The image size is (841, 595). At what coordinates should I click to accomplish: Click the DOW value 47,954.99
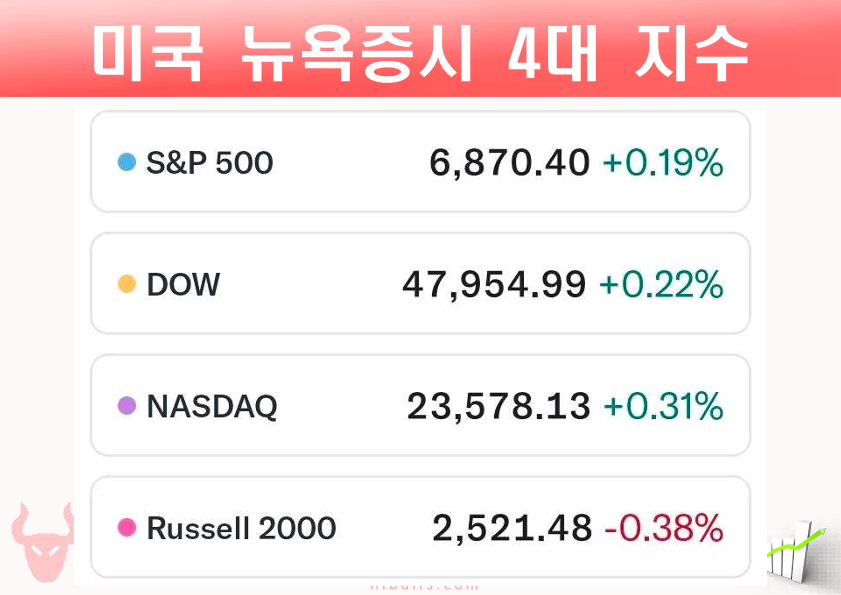point(494,285)
